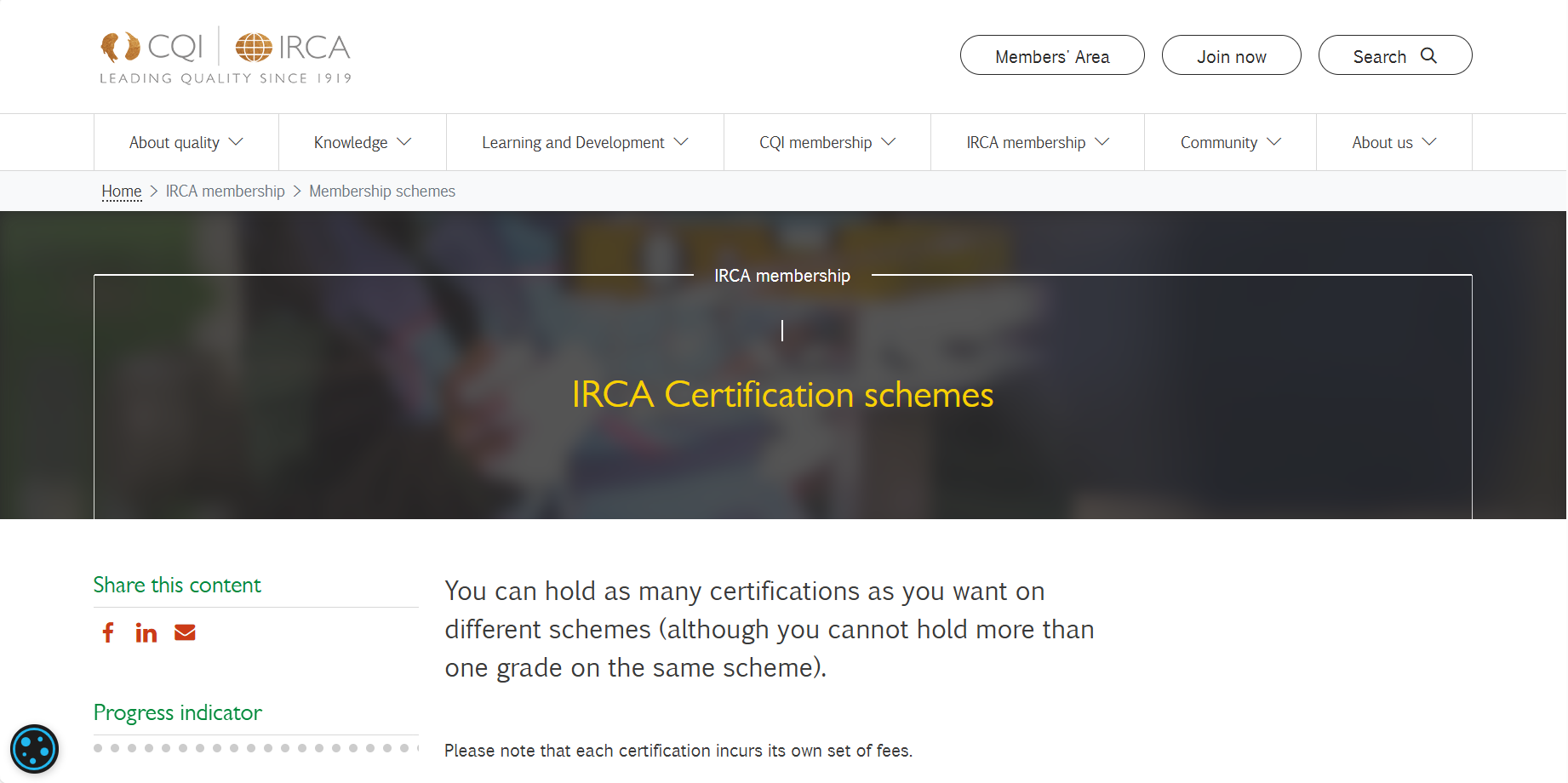1568x783 pixels.
Task: Share this page via the email icon
Action: [x=185, y=632]
